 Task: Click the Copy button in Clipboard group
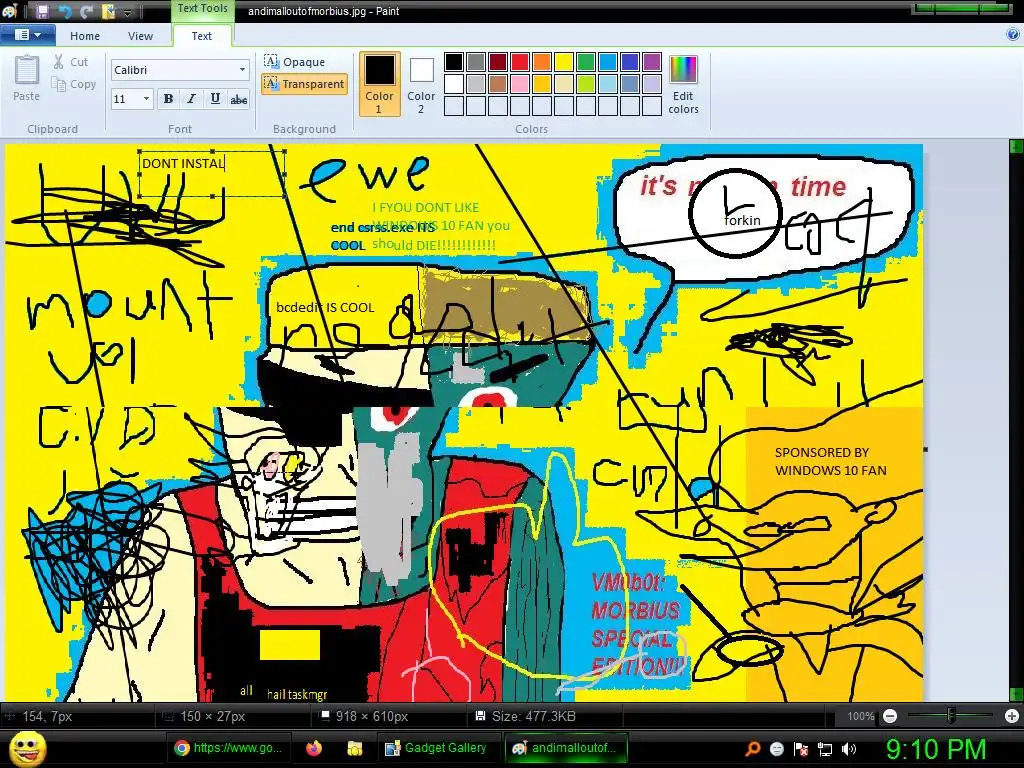click(x=74, y=84)
